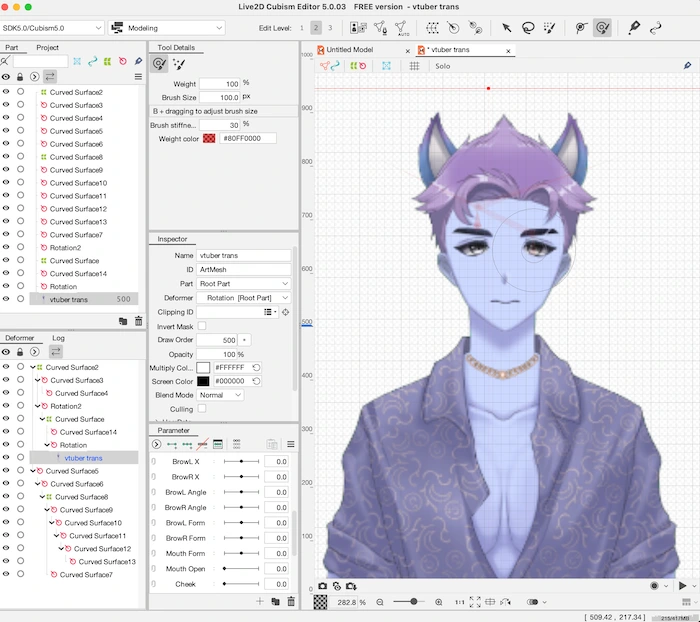
Task: Click the play animation button below canvas
Action: click(x=683, y=585)
